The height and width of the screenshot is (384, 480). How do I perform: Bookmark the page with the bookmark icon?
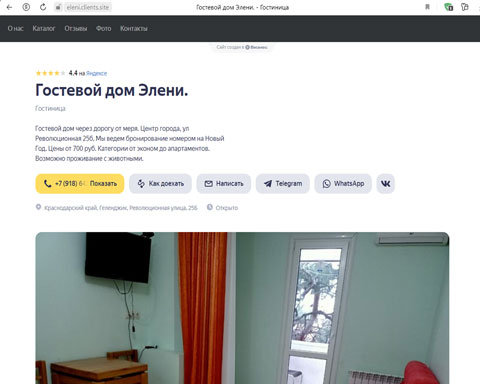click(427, 7)
